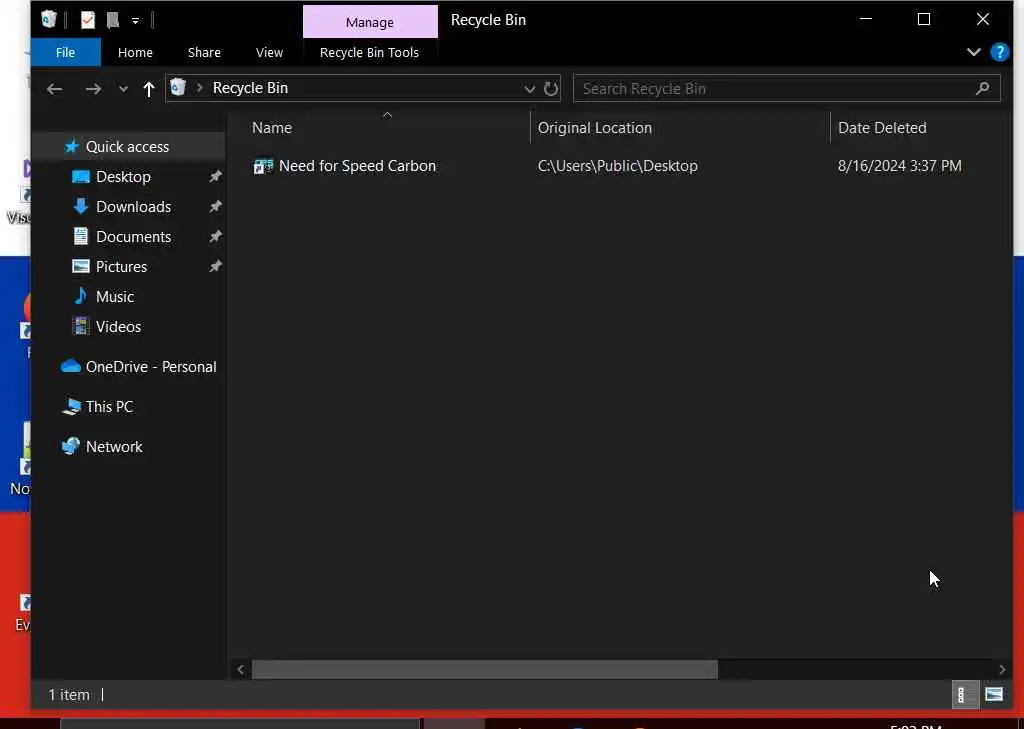The image size is (1024, 729).
Task: Expand the address bar chevron before Recycle Bin
Action: 200,88
